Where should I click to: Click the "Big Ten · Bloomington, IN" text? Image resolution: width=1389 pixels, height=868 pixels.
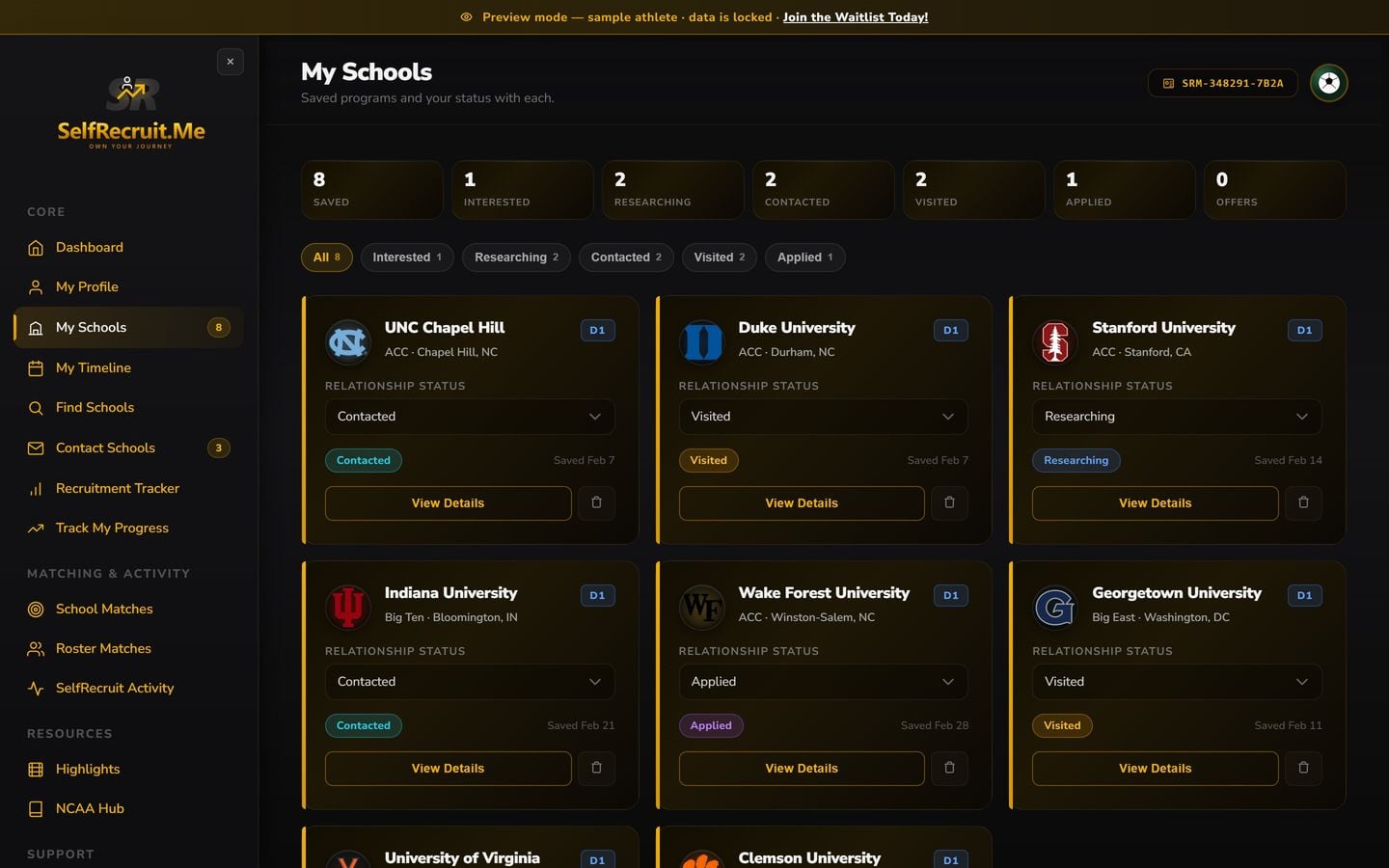coord(450,617)
